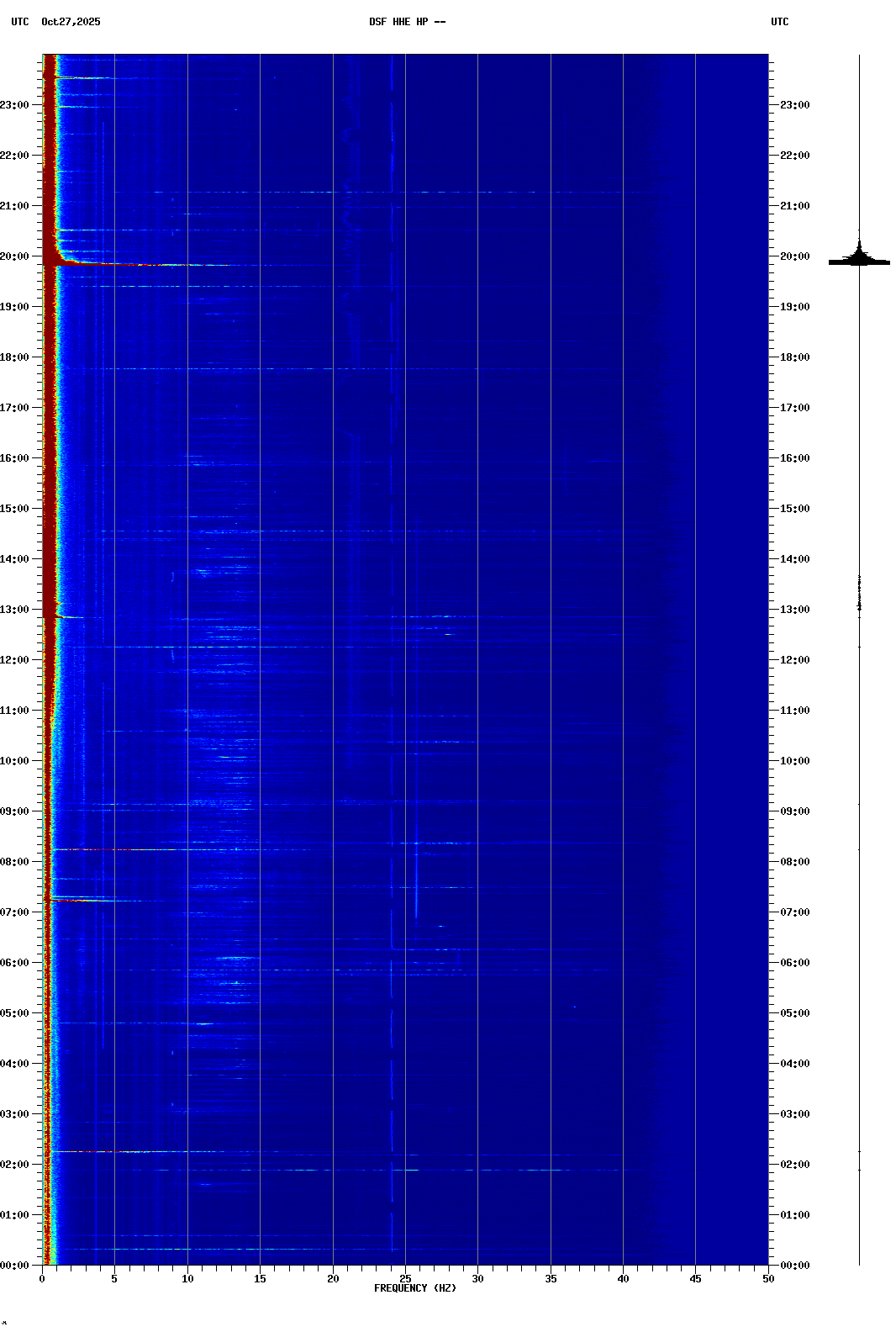
Task: Click the DSF HHE HP station title
Action: 407,22
